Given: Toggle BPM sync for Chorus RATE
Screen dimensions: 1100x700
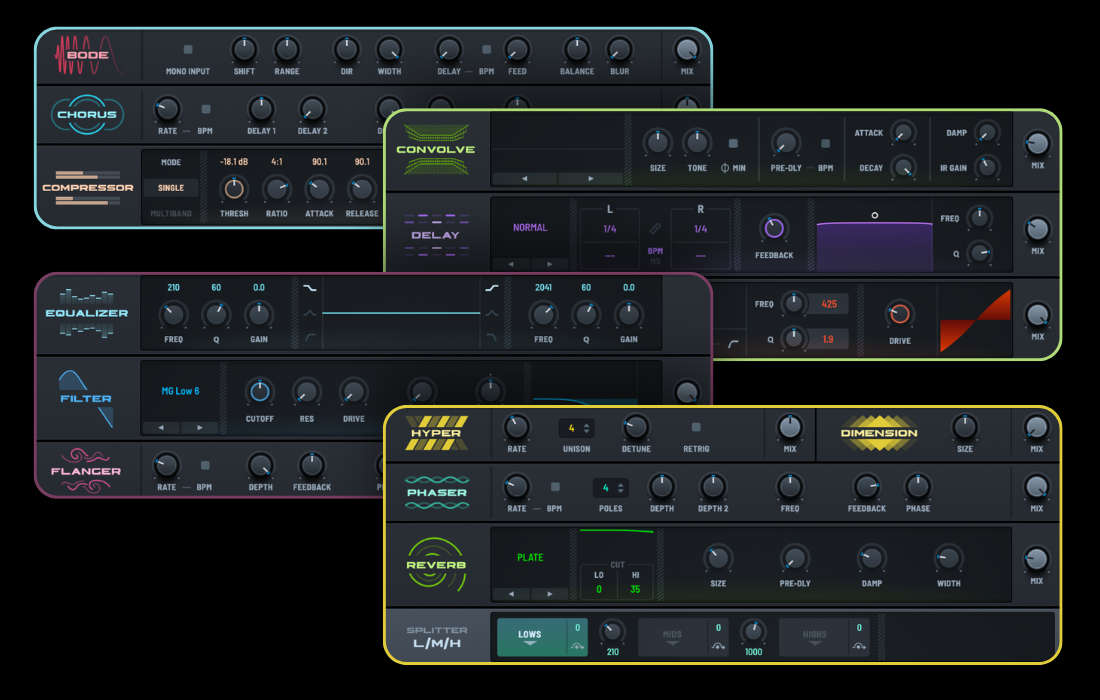Looking at the screenshot, I should click(206, 109).
